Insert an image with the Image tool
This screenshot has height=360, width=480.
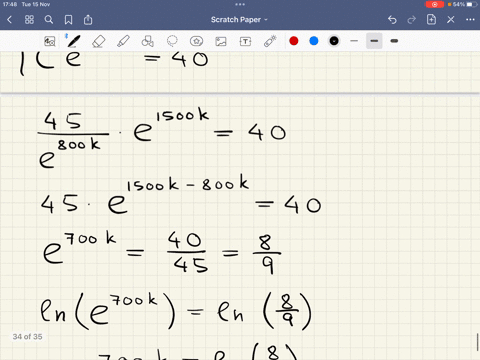pyautogui.click(x=221, y=41)
